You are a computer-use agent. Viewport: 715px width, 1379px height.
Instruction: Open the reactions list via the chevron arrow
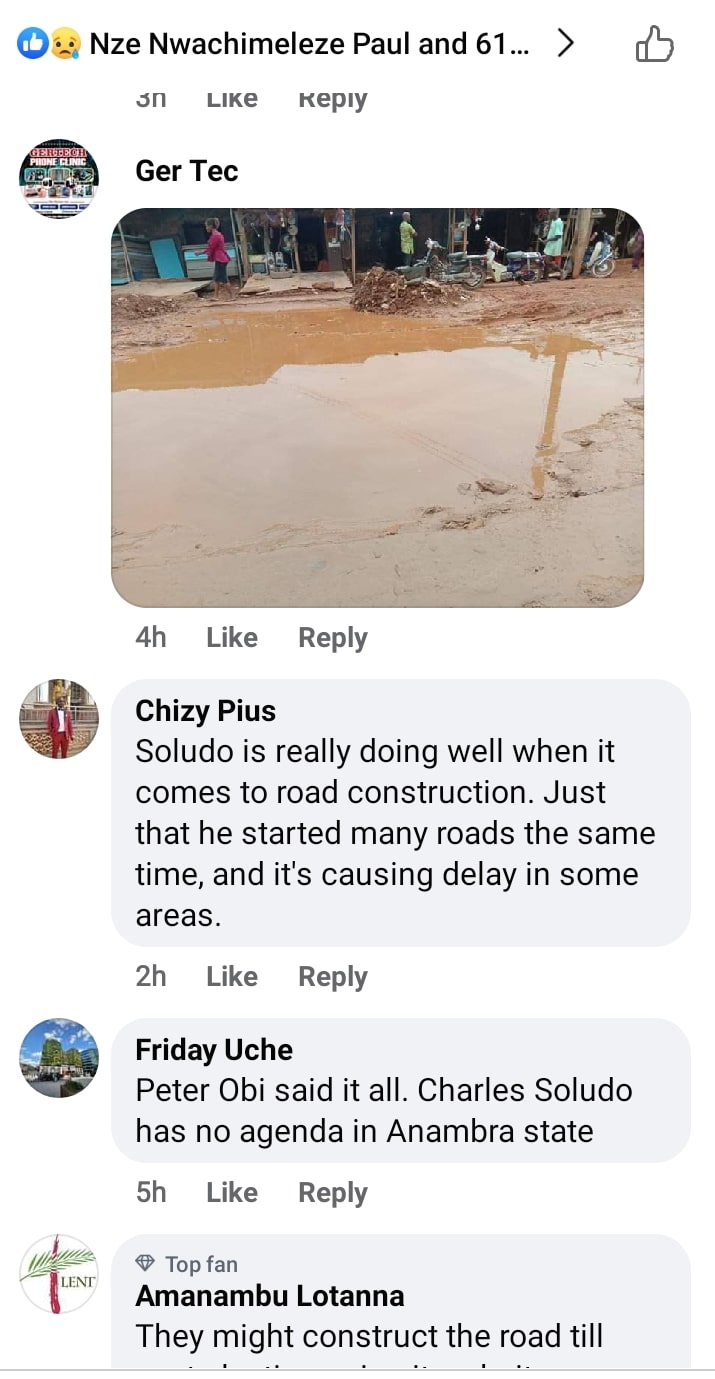(566, 44)
